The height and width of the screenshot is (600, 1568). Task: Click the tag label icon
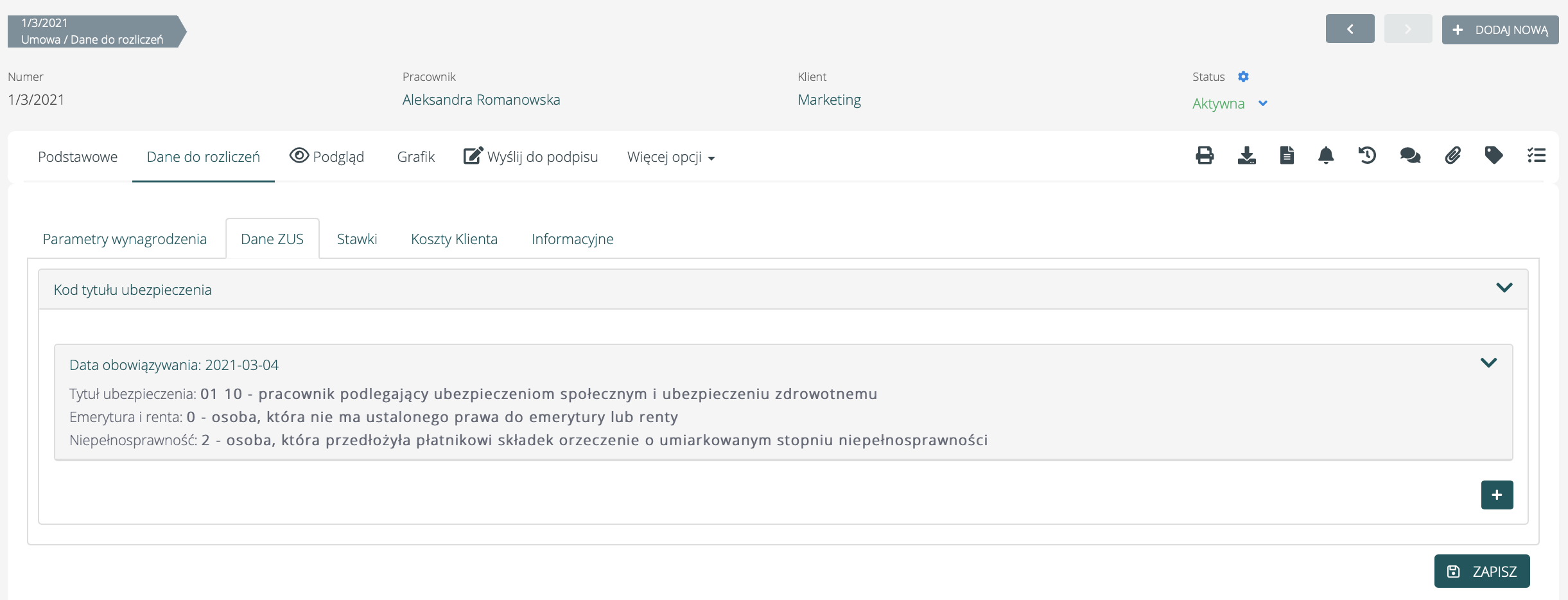click(1494, 155)
